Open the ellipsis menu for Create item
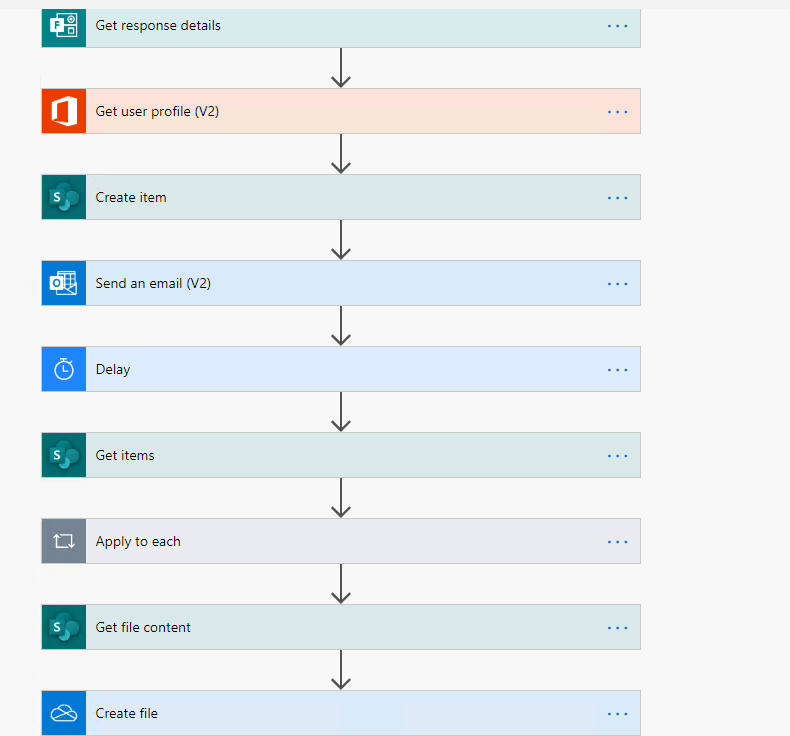Screen dimensions: 790x736 617,198
